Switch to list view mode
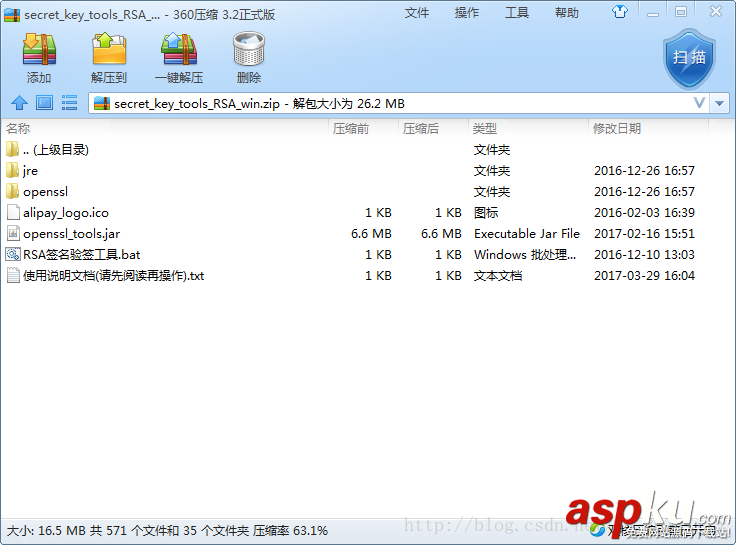This screenshot has width=736, height=545. (69, 103)
